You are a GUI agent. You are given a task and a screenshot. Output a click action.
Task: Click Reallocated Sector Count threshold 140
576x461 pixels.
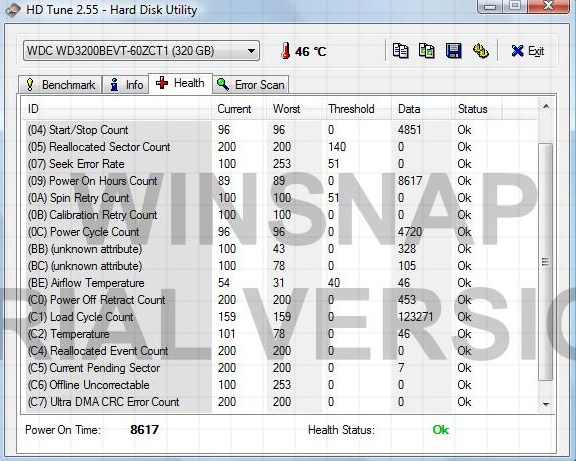[x=337, y=147]
